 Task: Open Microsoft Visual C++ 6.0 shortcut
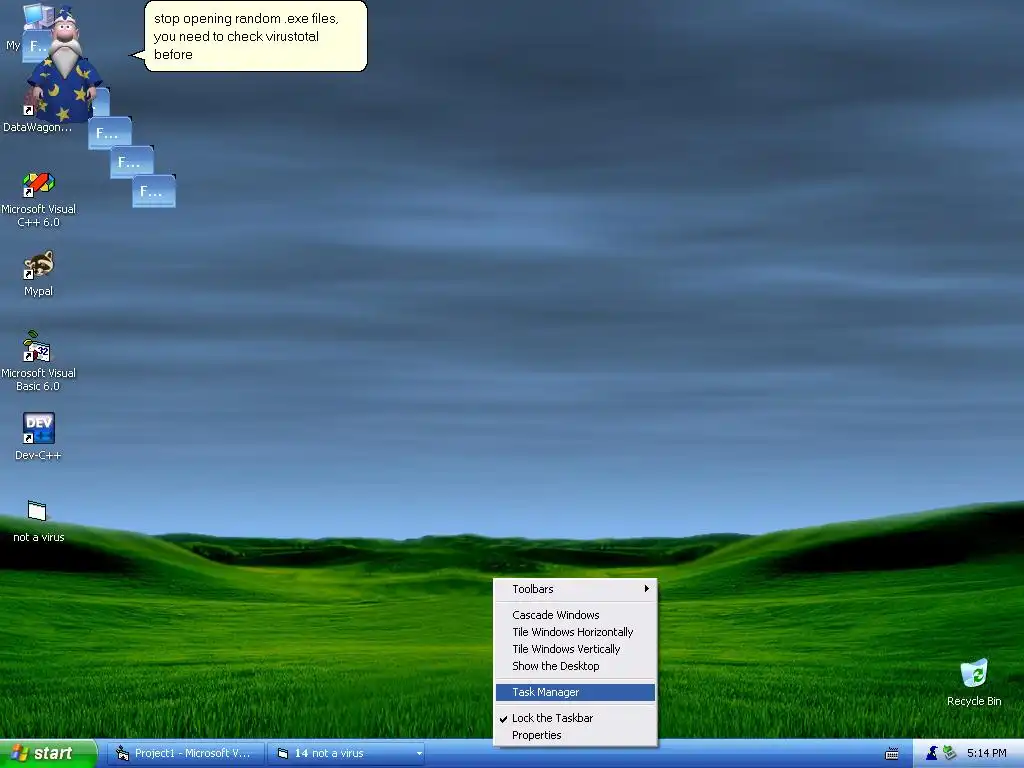click(x=38, y=199)
